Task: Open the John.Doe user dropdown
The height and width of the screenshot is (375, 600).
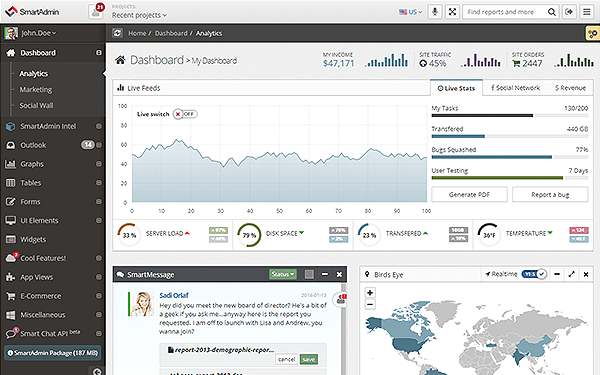Action: 38,33
